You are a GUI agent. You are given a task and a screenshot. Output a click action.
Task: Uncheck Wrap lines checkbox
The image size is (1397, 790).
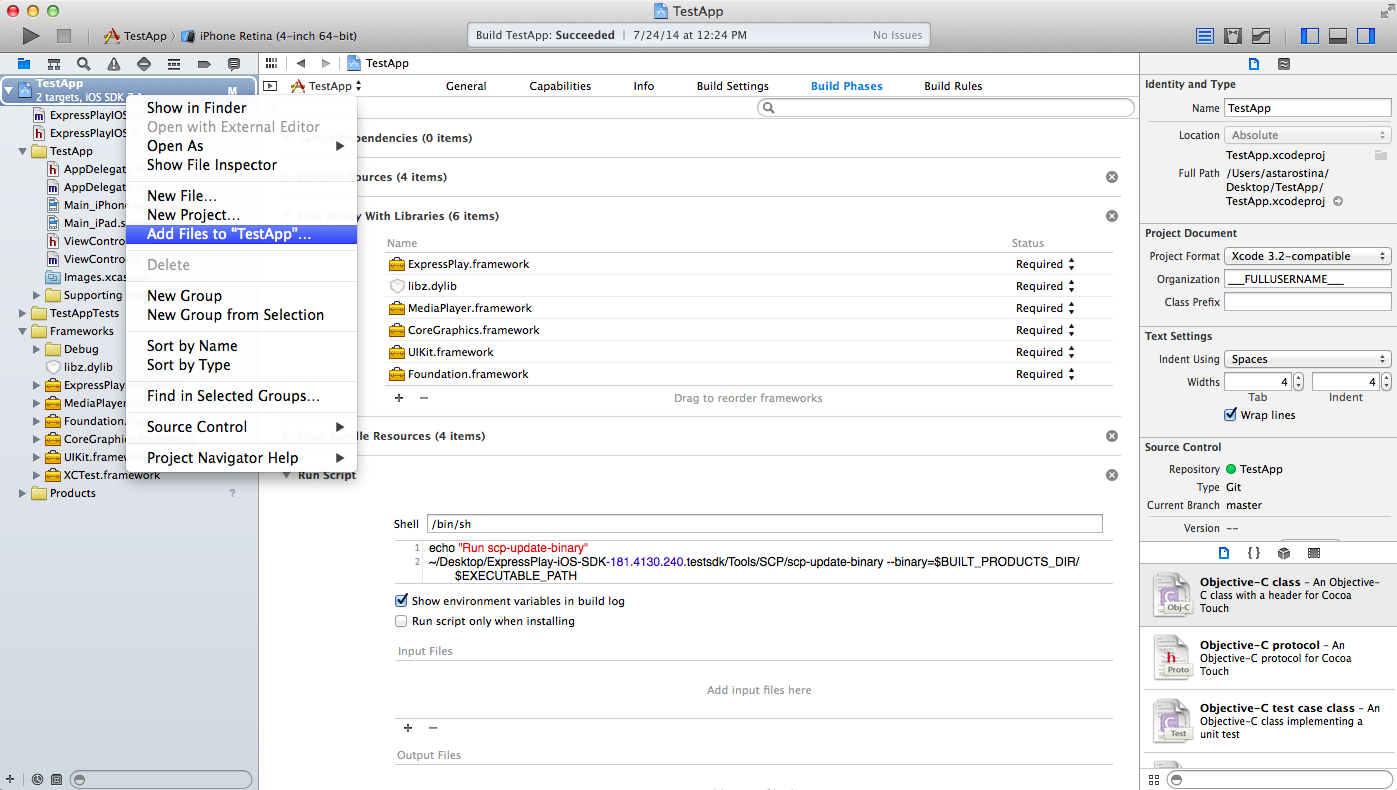pos(1231,415)
